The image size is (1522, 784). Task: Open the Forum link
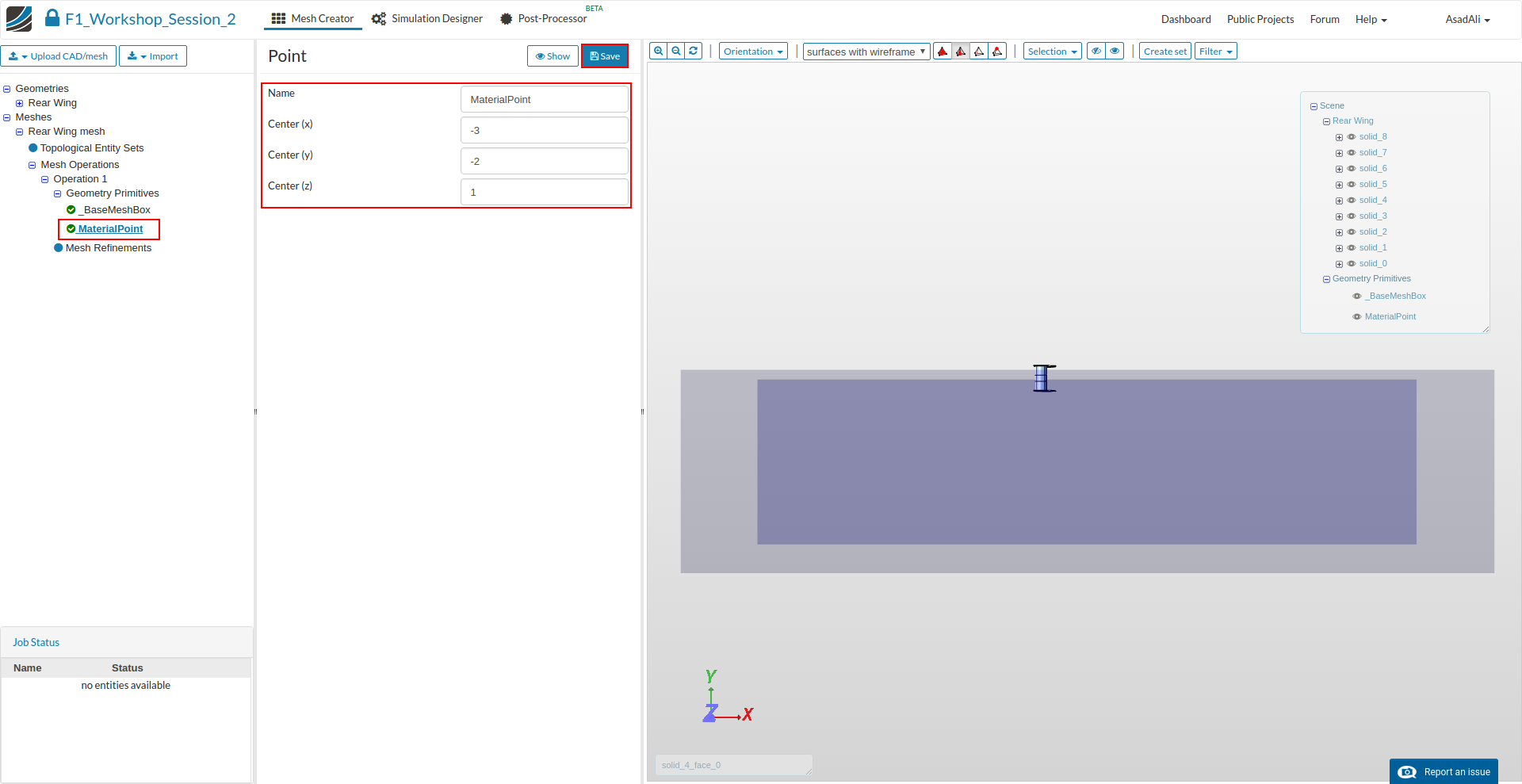[x=1325, y=20]
